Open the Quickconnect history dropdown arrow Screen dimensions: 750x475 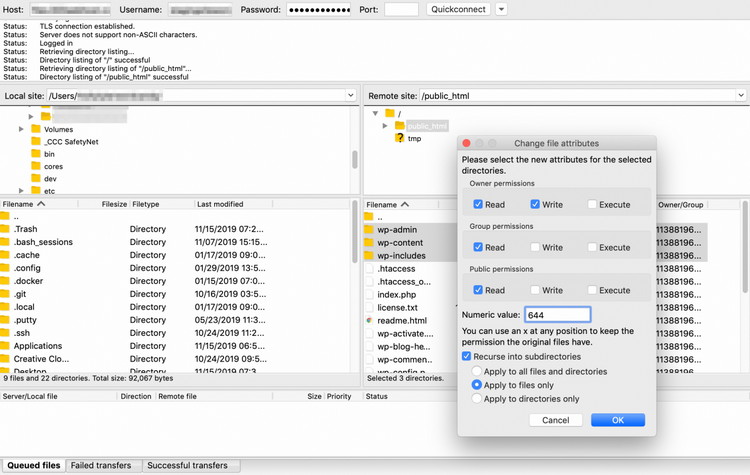tap(501, 9)
